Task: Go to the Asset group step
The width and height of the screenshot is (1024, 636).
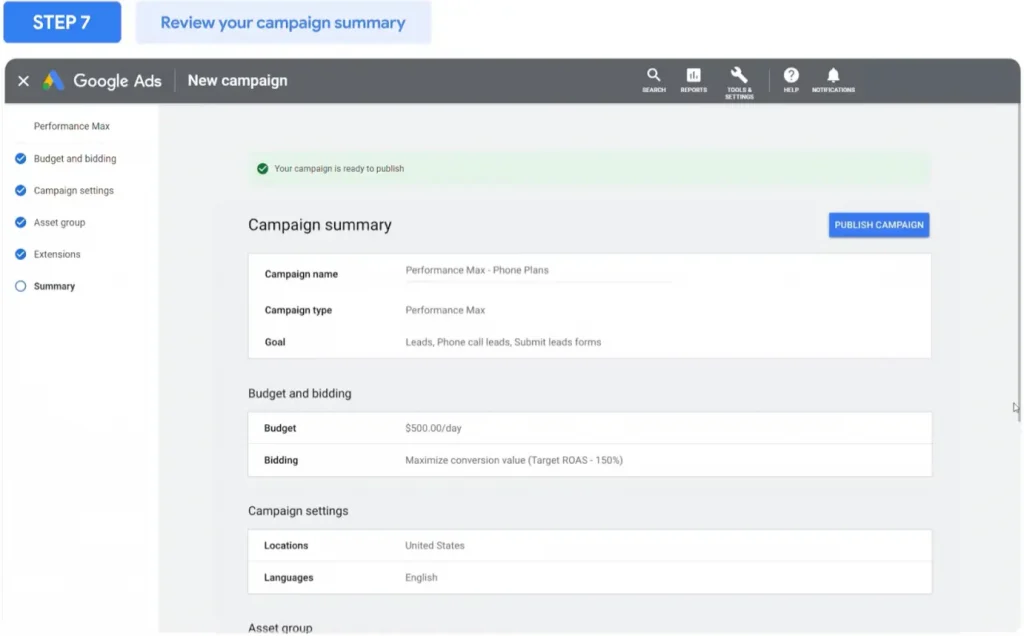Action: point(59,223)
